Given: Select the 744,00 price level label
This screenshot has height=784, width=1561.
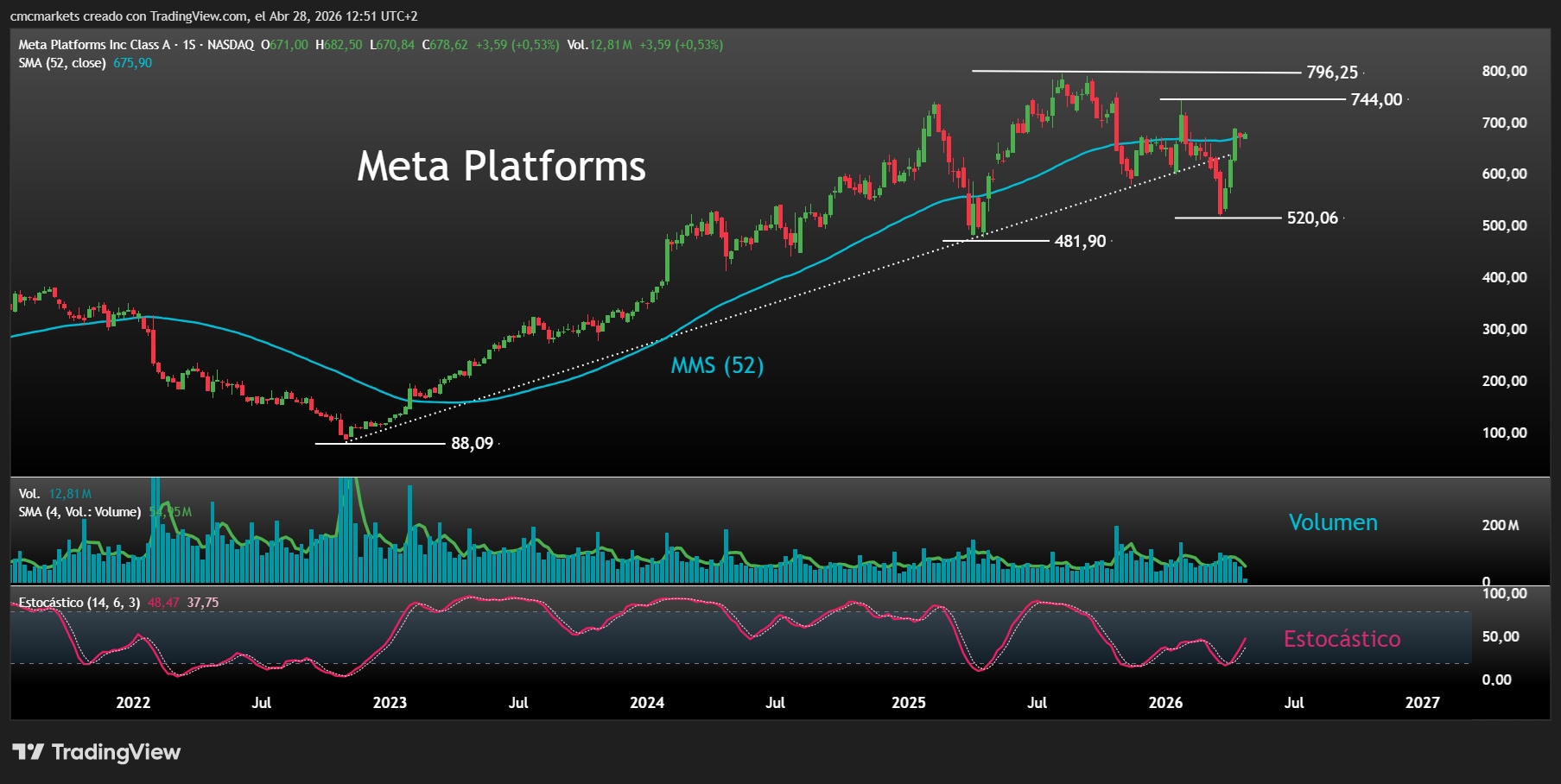Looking at the screenshot, I should point(1377,100).
